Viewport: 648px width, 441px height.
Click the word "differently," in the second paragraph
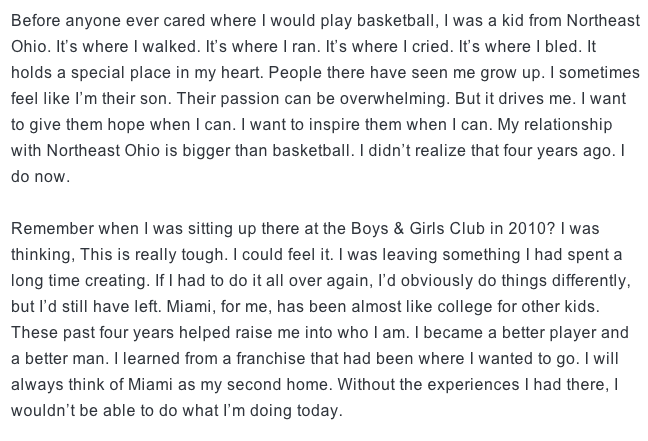[x=591, y=281]
